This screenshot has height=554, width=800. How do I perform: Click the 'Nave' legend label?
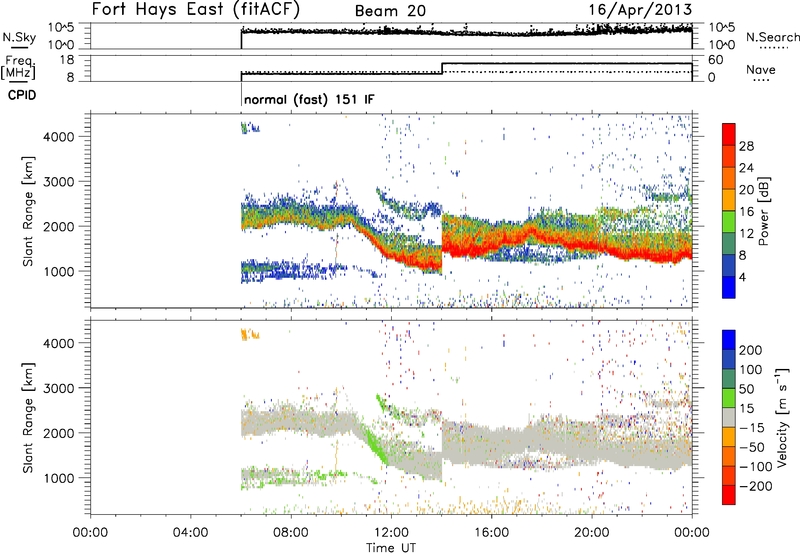761,70
